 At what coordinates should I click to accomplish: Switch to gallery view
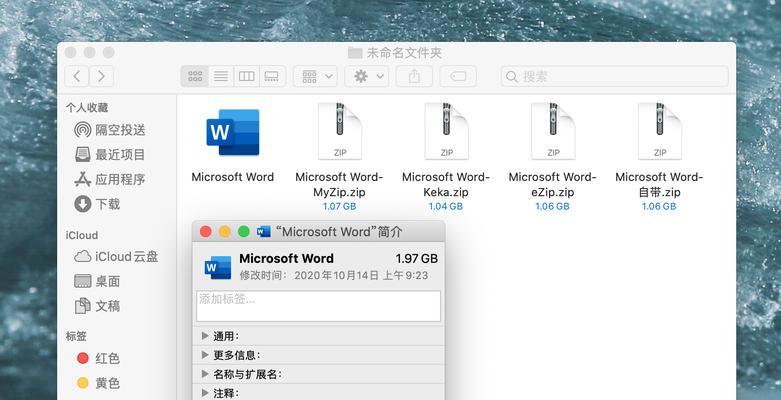tap(272, 76)
